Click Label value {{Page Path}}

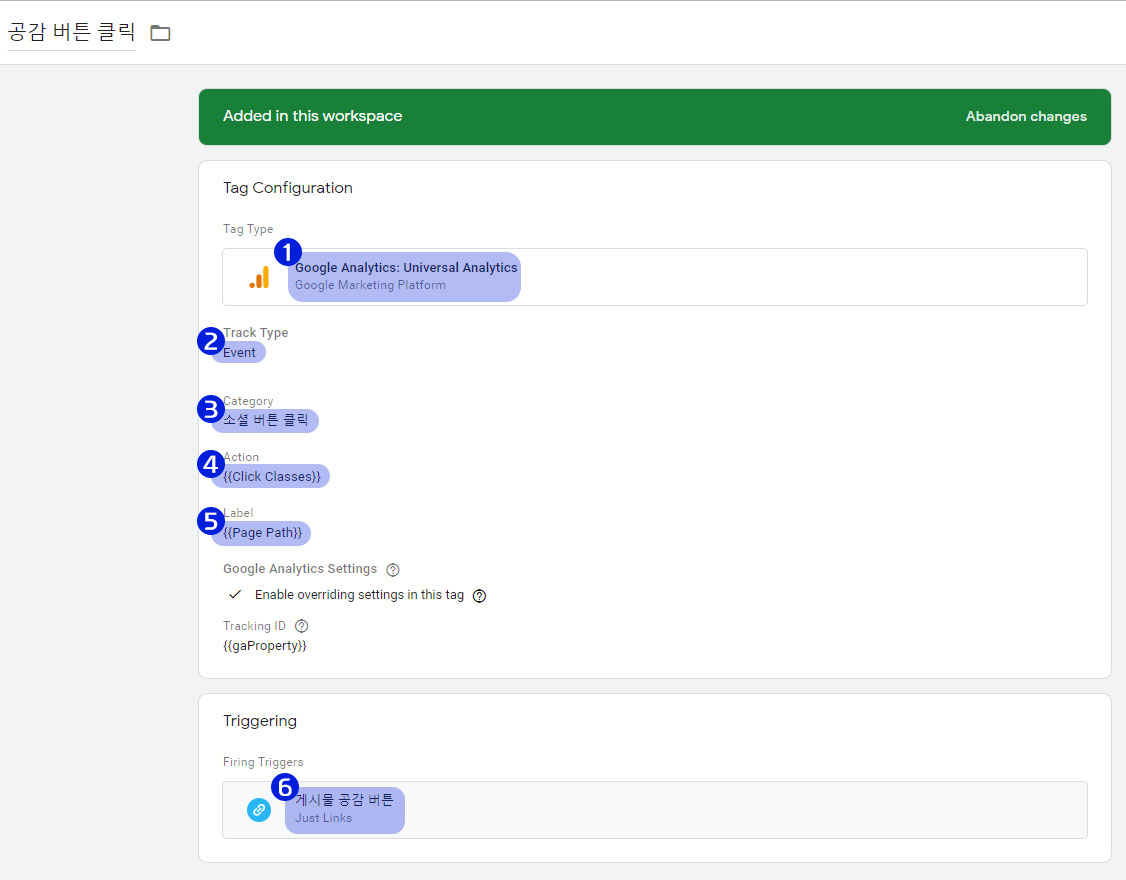(x=262, y=533)
